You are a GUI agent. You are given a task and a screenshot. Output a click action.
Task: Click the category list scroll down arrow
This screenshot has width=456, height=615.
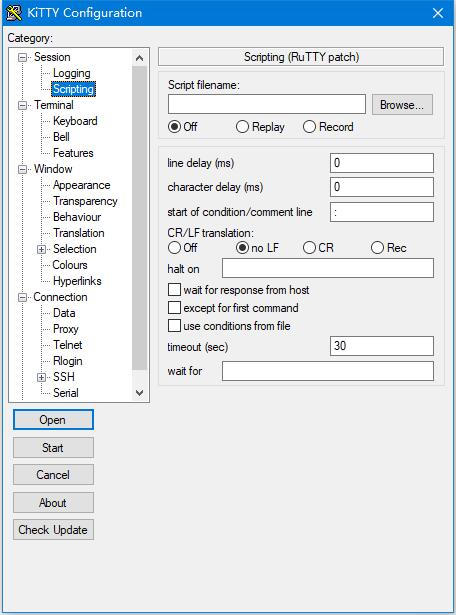coord(140,393)
